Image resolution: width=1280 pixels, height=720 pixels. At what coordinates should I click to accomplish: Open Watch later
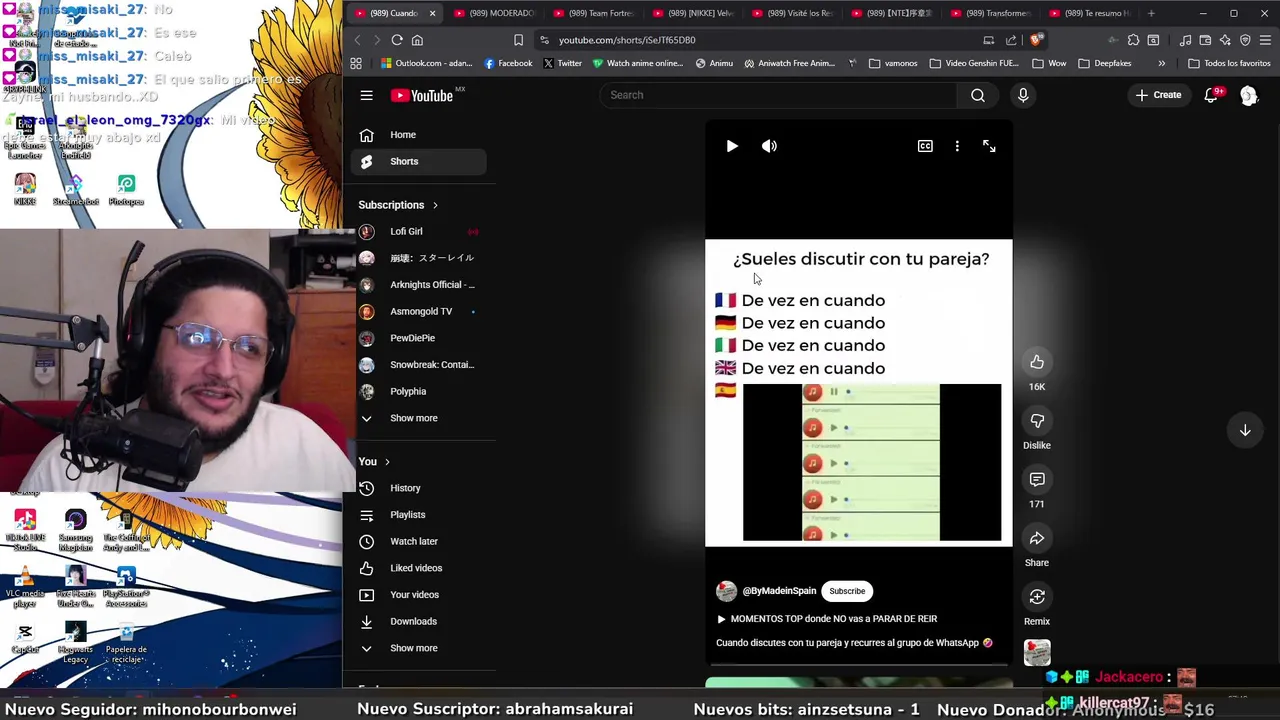point(418,541)
